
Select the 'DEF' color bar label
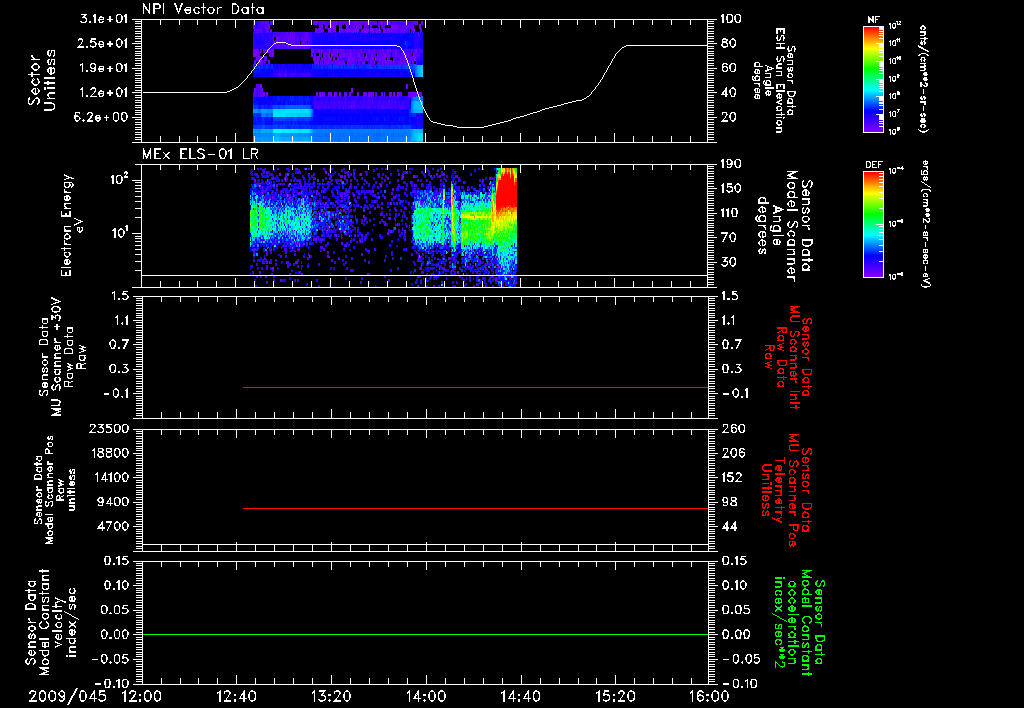pos(874,165)
